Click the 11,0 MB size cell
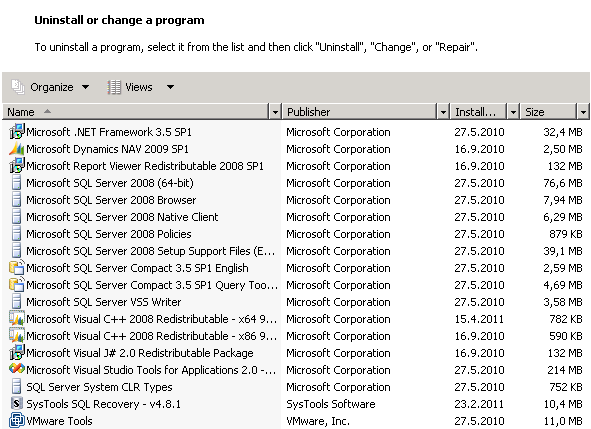Image resolution: width=591 pixels, height=429 pixels. (x=563, y=421)
